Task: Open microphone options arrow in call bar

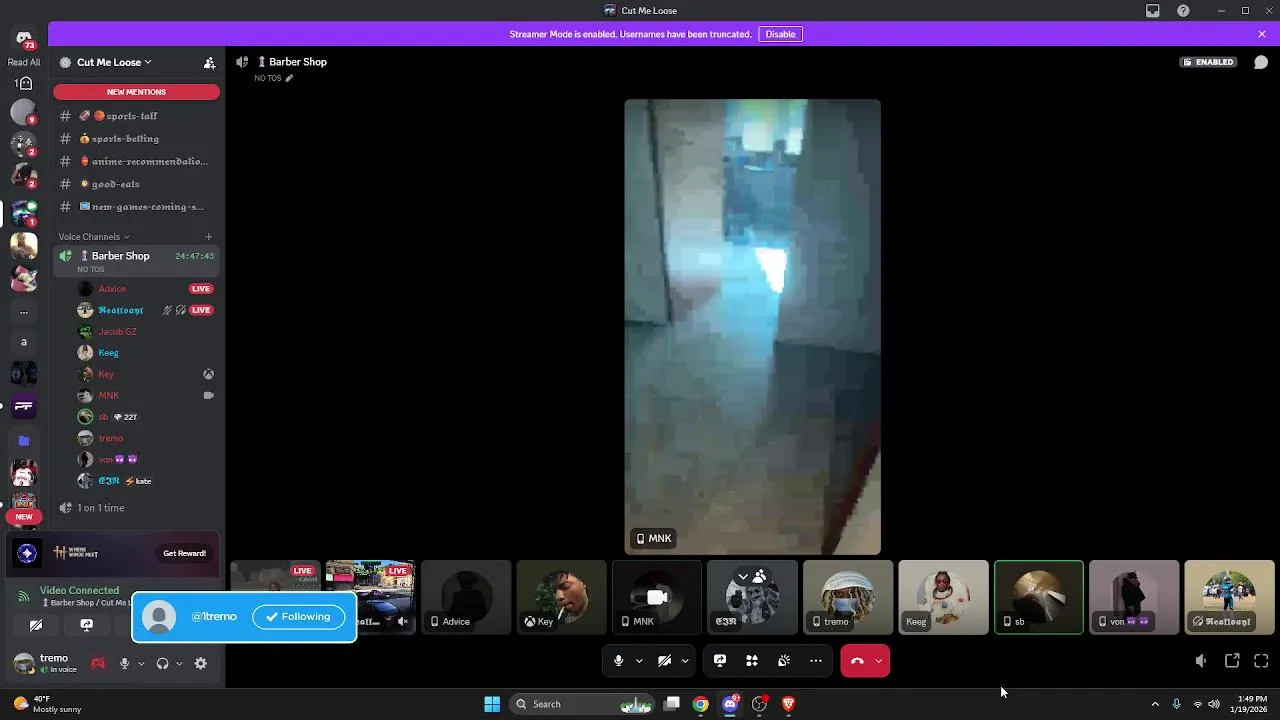Action: tap(639, 661)
